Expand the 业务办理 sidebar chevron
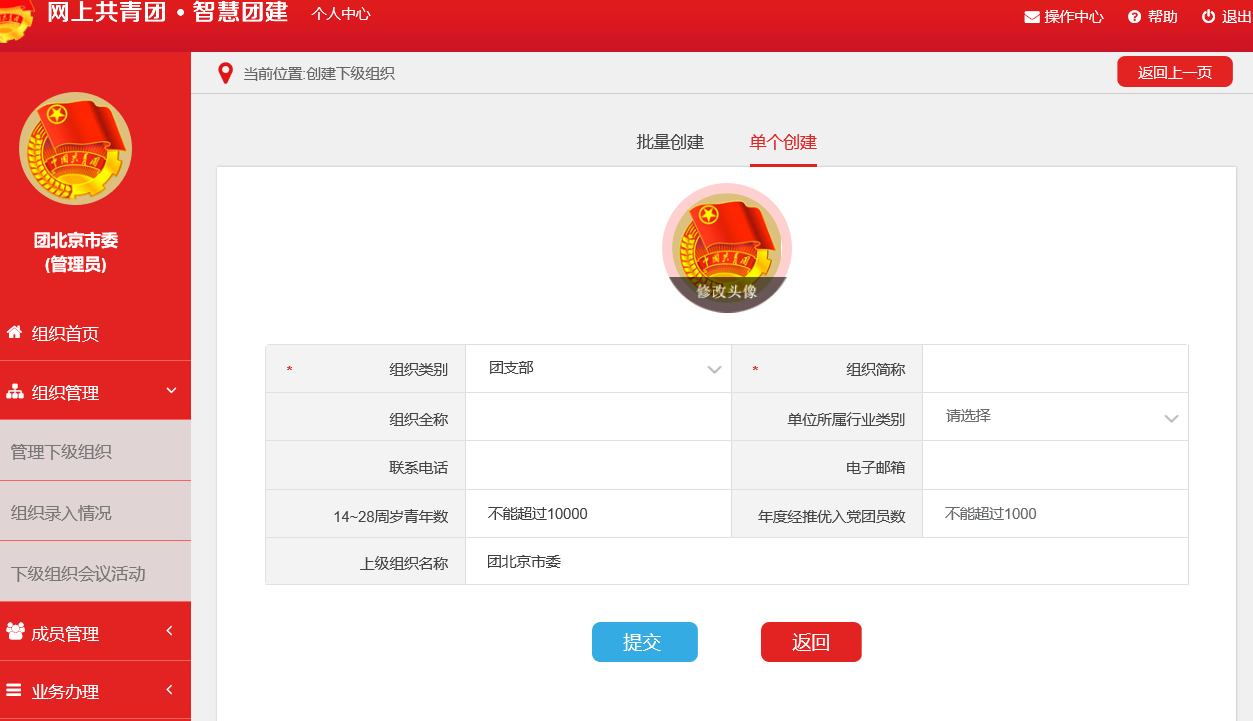 coord(170,690)
